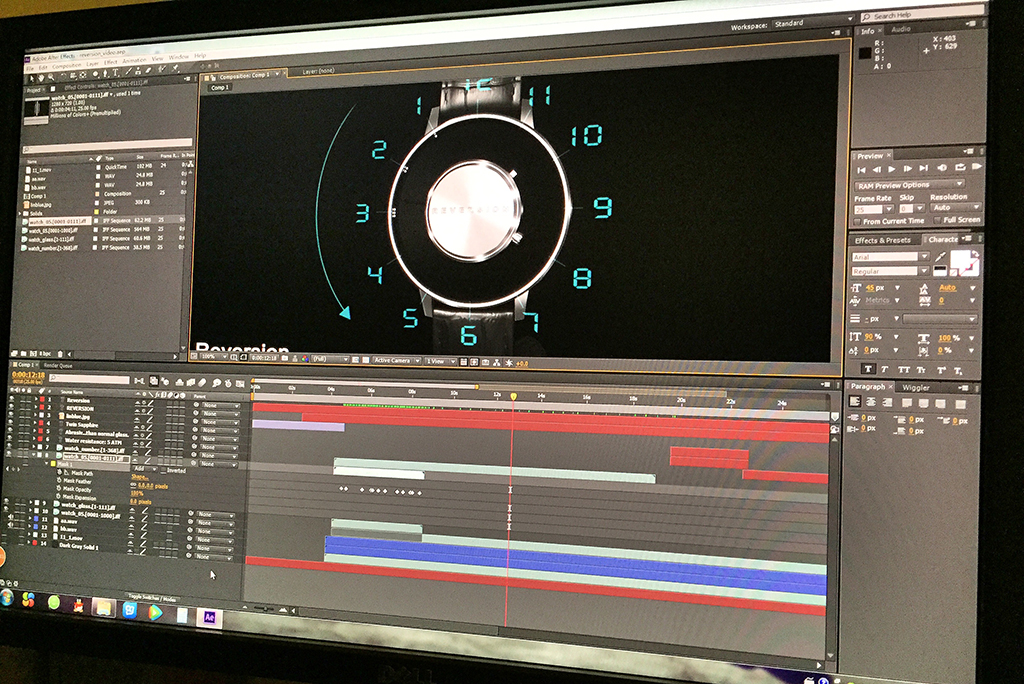Click the Shape link under Mask Path
Image resolution: width=1024 pixels, height=684 pixels.
coord(137,477)
